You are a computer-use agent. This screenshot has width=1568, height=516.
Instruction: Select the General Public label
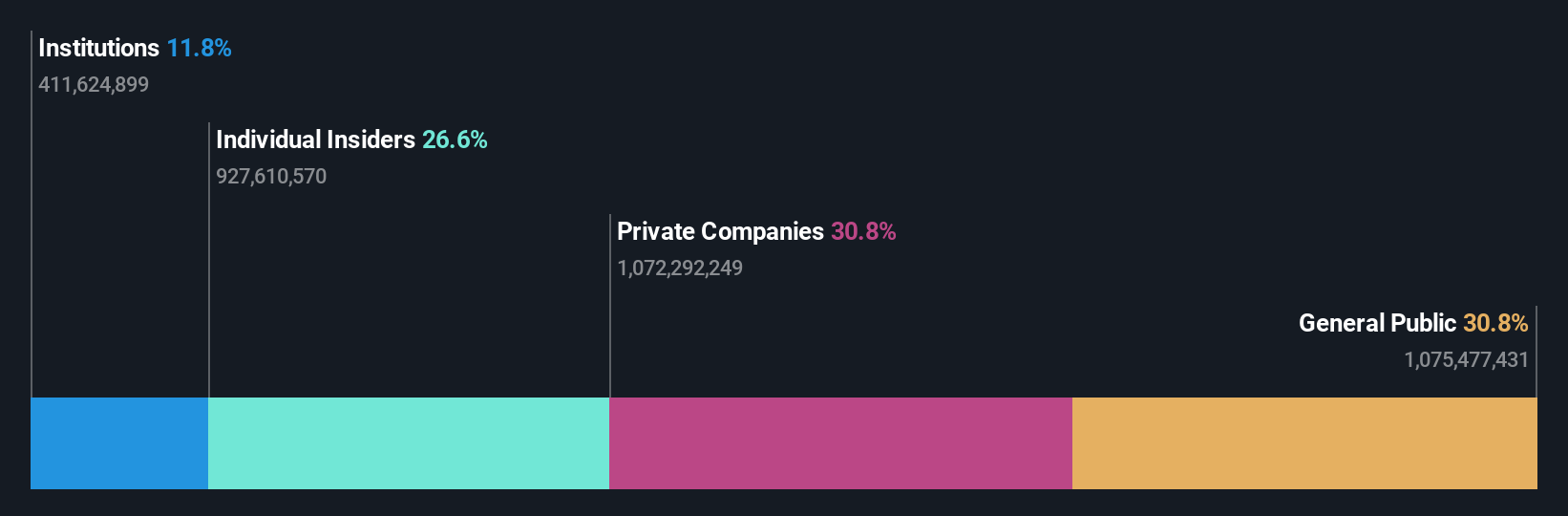[1377, 323]
